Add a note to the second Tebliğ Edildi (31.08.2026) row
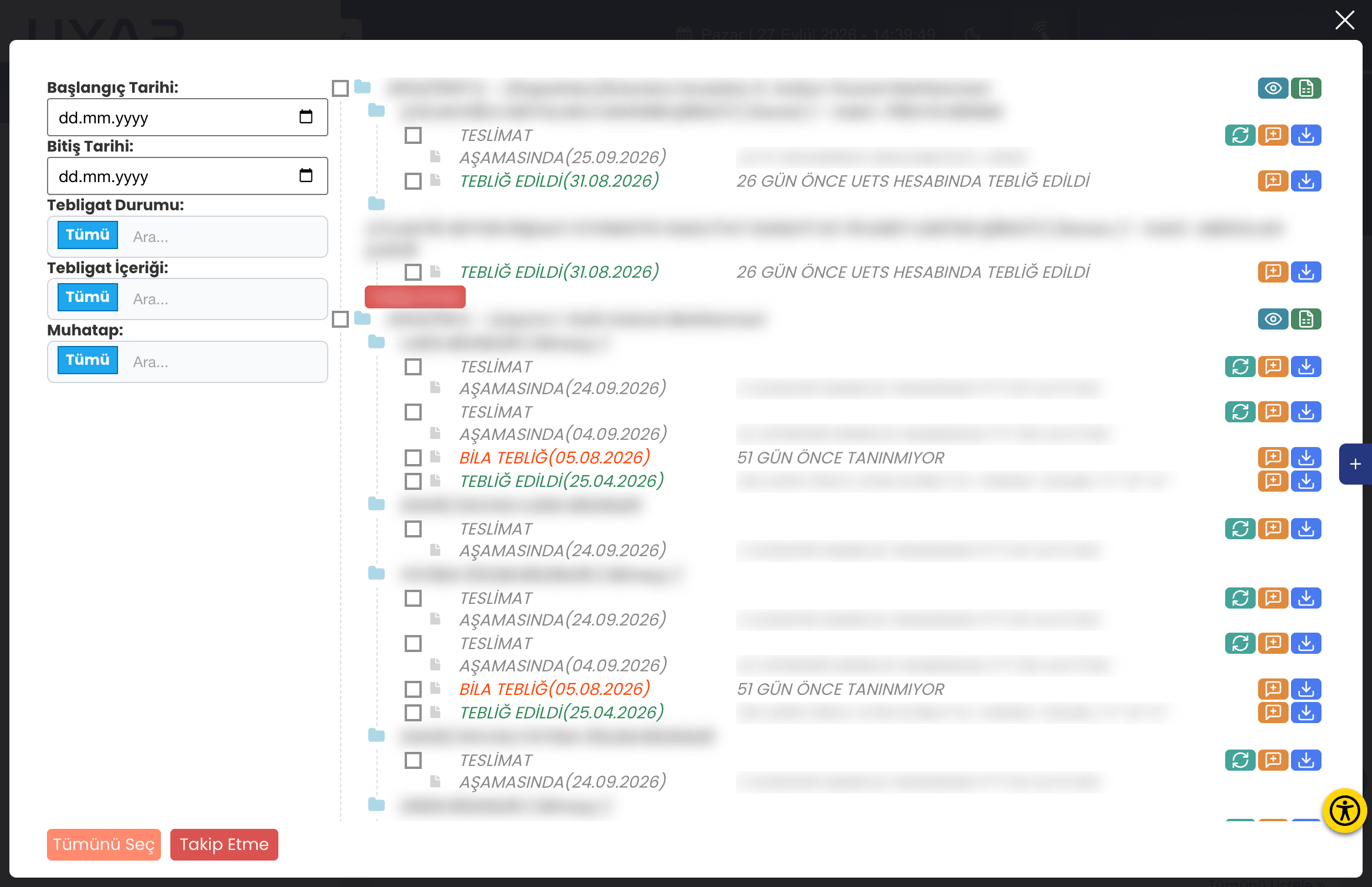 [1273, 272]
